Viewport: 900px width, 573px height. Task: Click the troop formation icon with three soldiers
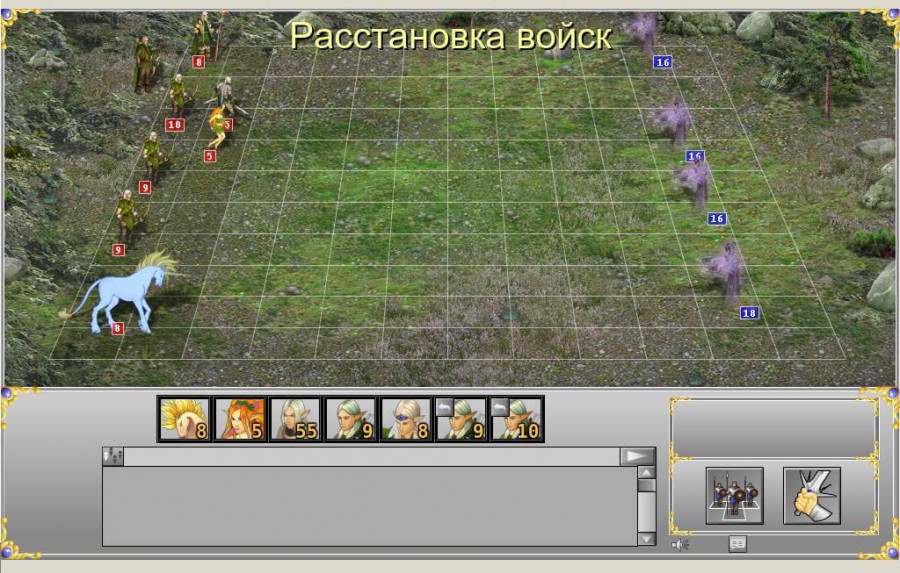735,495
